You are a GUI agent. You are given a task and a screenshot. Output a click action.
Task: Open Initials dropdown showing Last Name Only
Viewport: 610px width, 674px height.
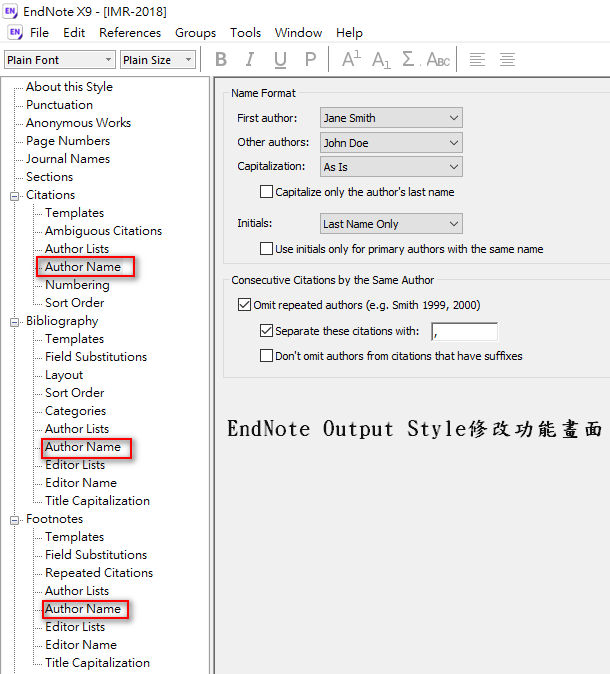[x=391, y=224]
